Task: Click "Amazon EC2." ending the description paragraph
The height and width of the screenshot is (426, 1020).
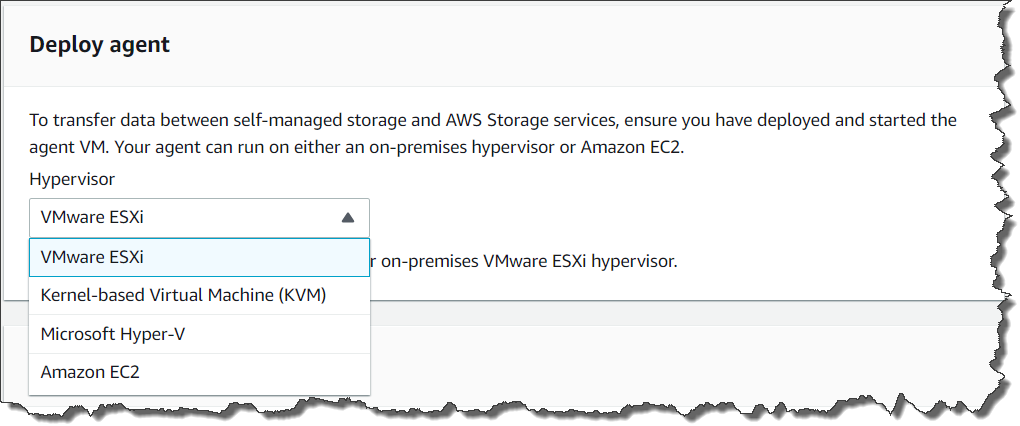Action: click(x=648, y=146)
